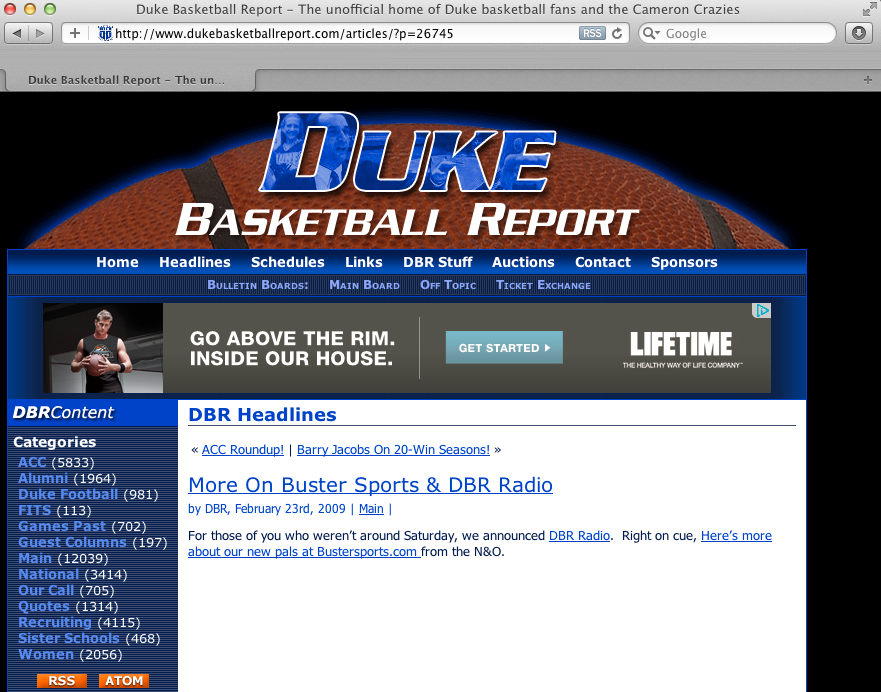Click the GET STARTED ad button

(504, 348)
